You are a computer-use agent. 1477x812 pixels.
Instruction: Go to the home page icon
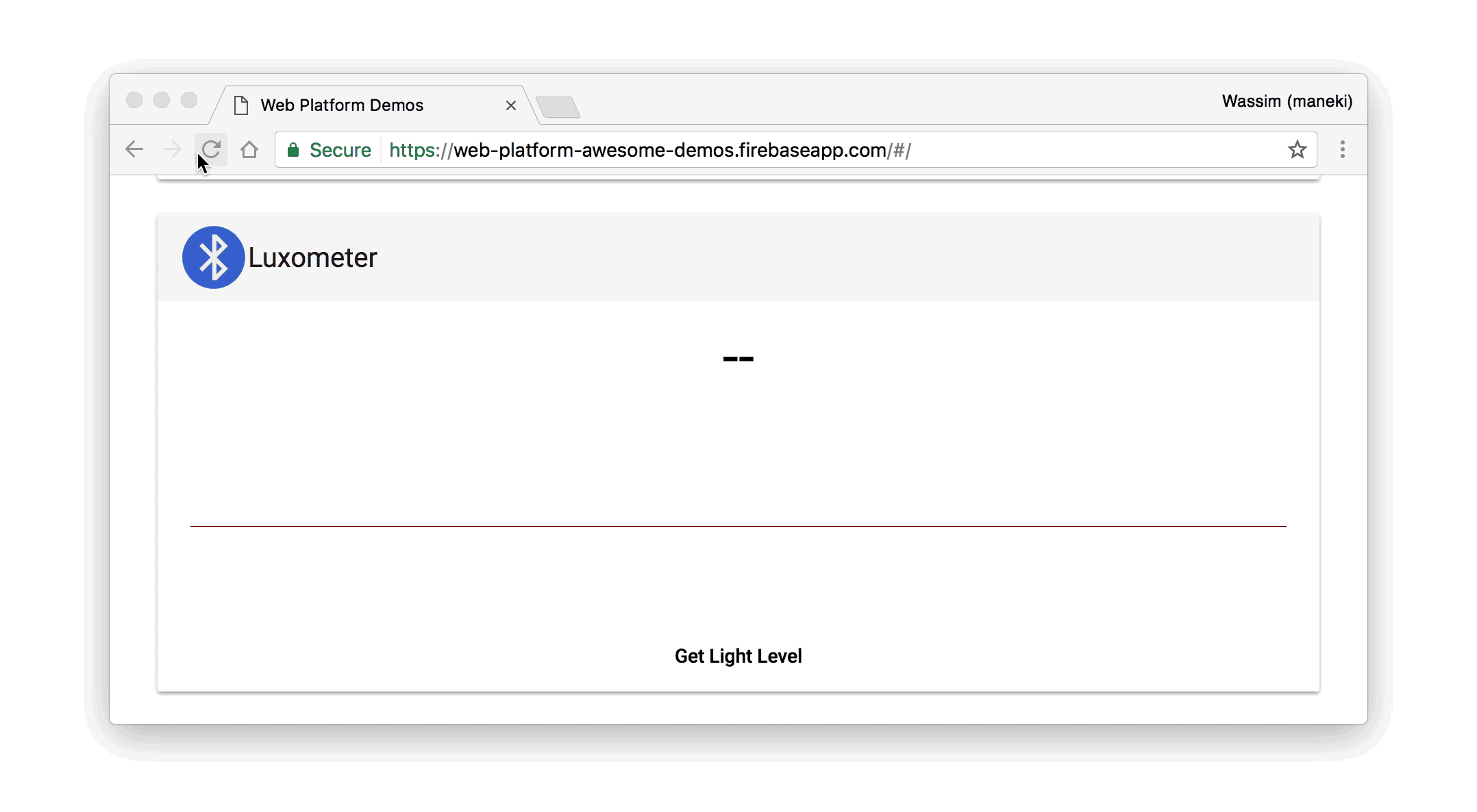249,149
